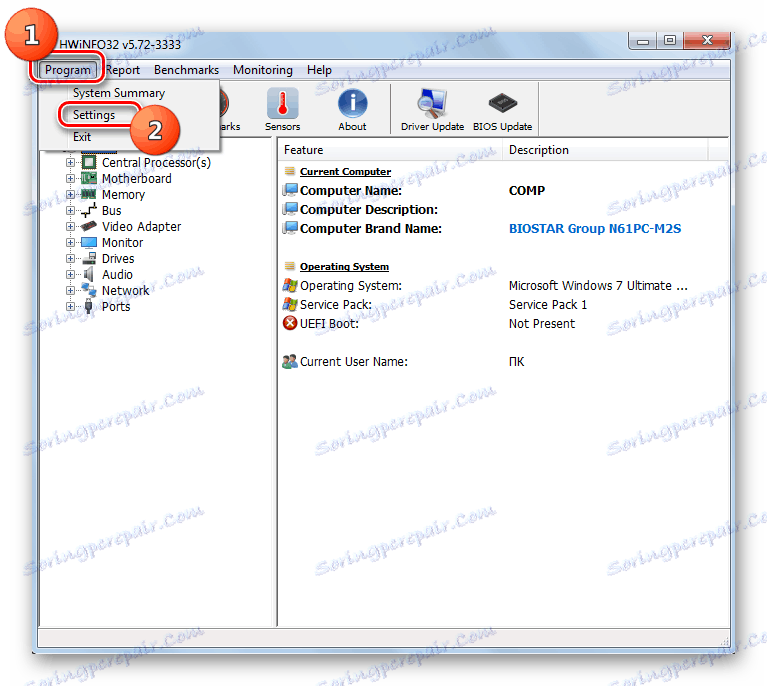Expand the Ports tree node
The height and width of the screenshot is (686, 767).
(x=70, y=306)
